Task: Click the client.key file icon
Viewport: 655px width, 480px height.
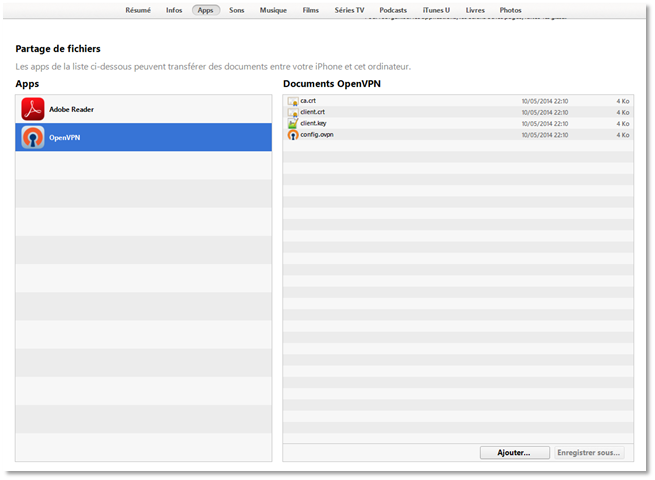Action: pyautogui.click(x=293, y=123)
